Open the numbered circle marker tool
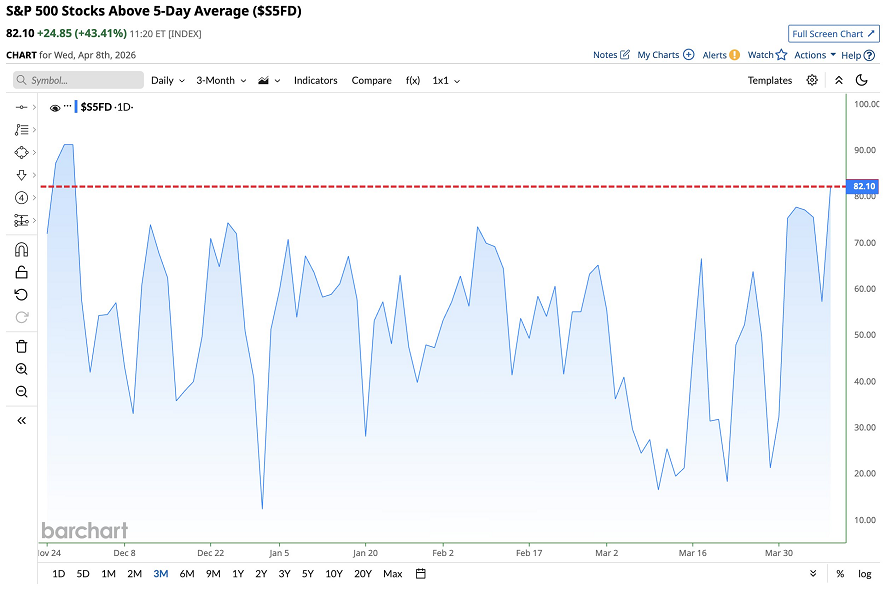886x590 pixels. pos(21,198)
